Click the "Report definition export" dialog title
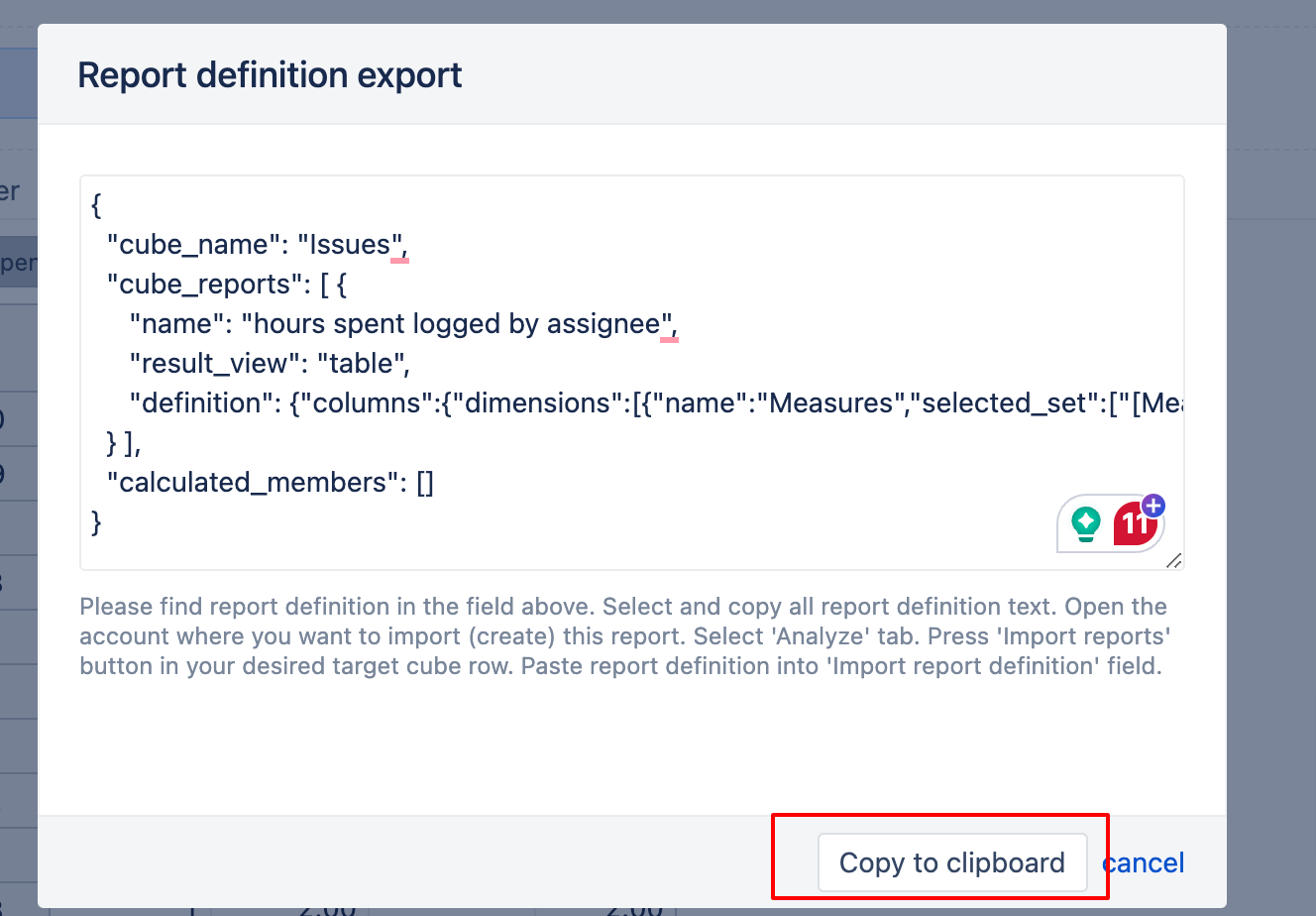This screenshot has width=1316, height=916. (270, 75)
